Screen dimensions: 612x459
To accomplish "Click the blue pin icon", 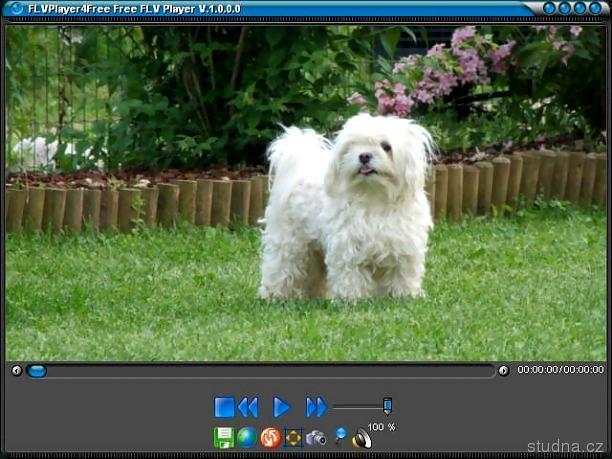I will pyautogui.click(x=340, y=436).
